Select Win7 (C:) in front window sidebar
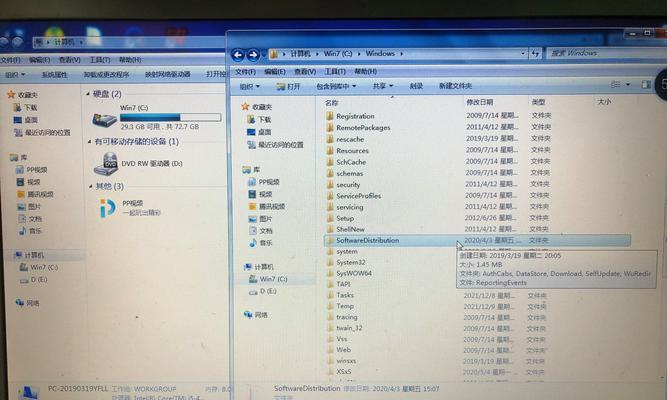 tap(274, 279)
